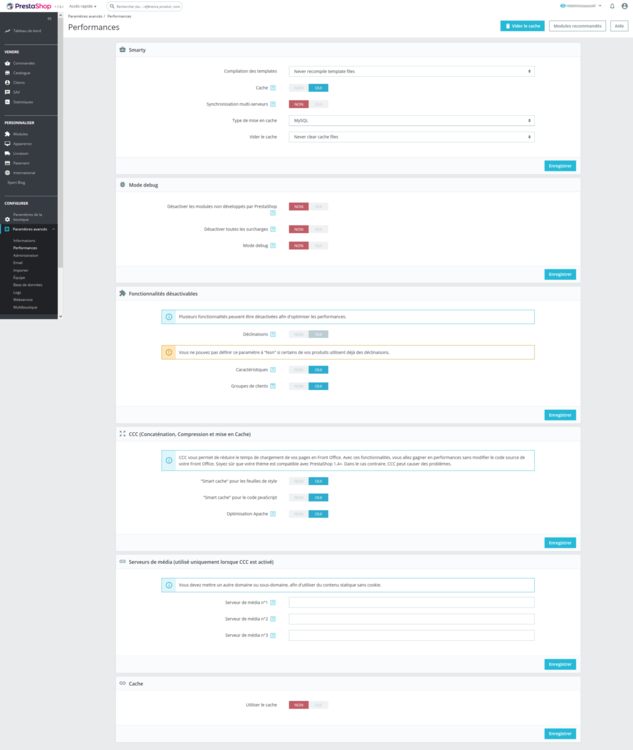633x750 pixels.
Task: Toggle Smart cache pour les feuilles de style
Action: click(x=309, y=481)
